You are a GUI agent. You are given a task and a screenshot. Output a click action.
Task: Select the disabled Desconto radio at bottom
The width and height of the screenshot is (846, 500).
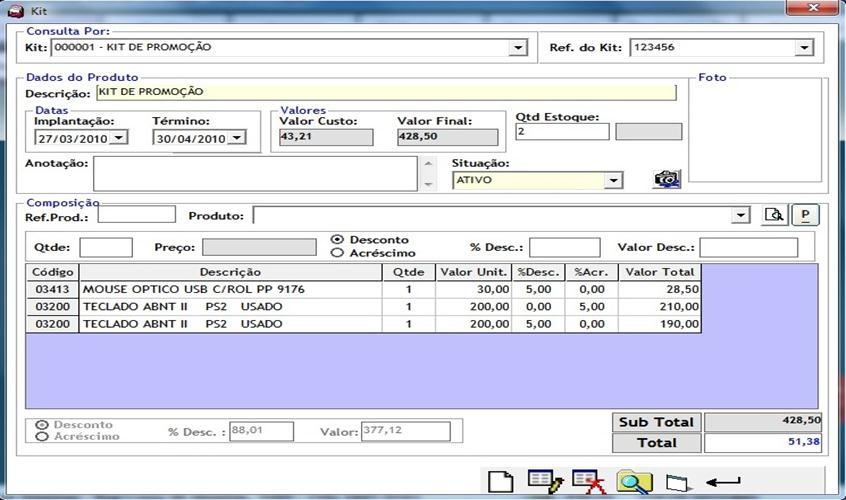pos(42,425)
